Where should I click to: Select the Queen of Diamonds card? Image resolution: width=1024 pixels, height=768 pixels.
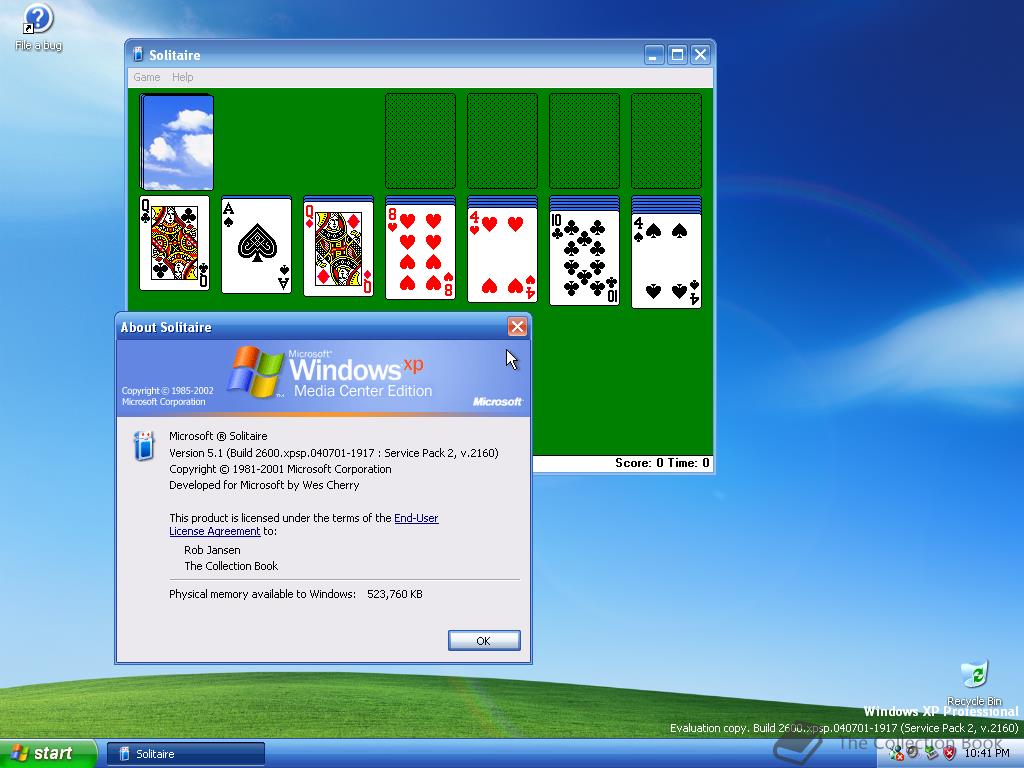point(339,248)
